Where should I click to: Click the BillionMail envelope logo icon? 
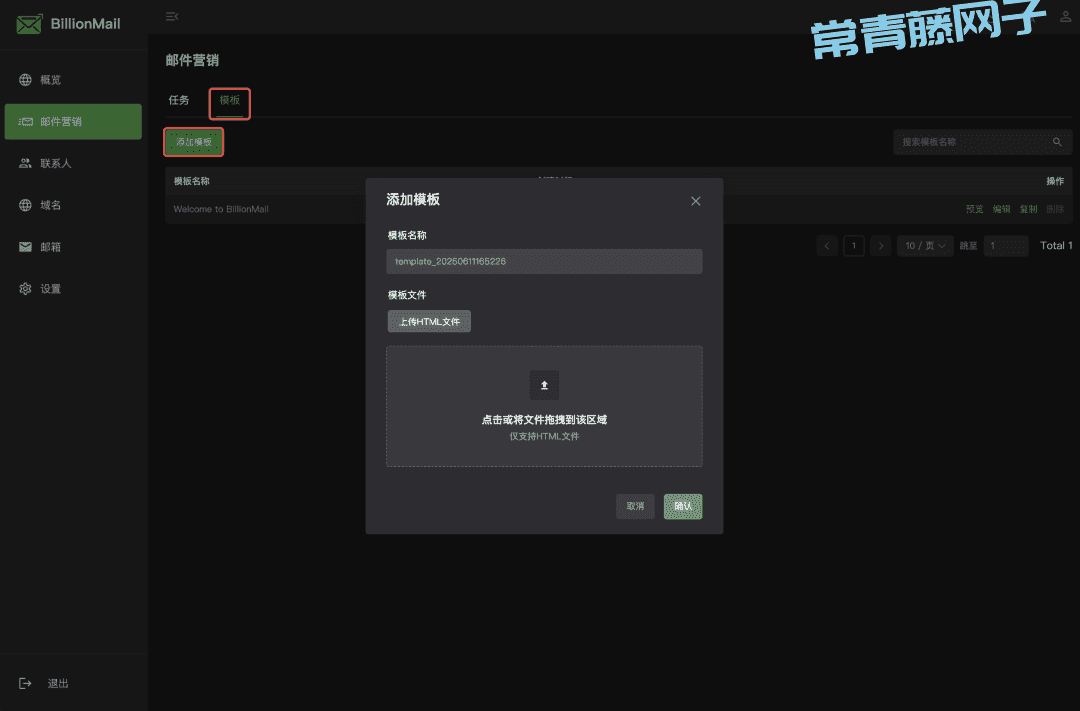[x=29, y=23]
